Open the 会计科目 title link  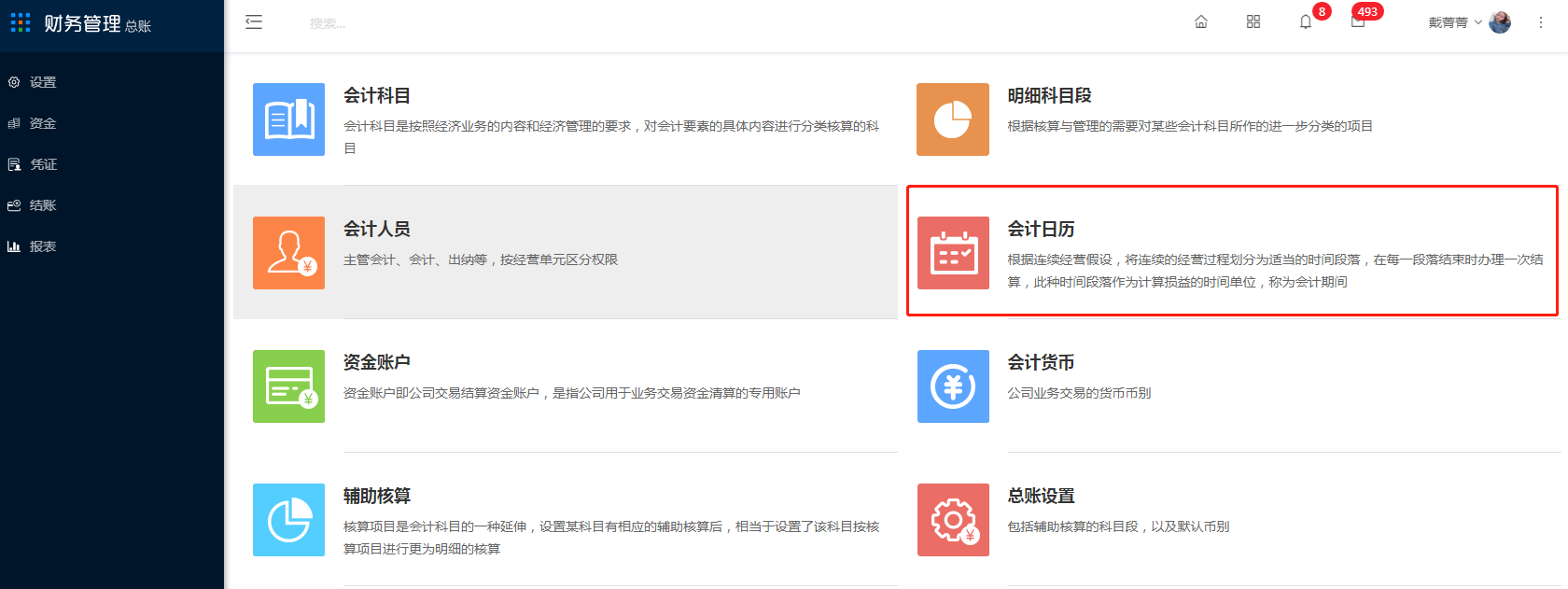(377, 95)
